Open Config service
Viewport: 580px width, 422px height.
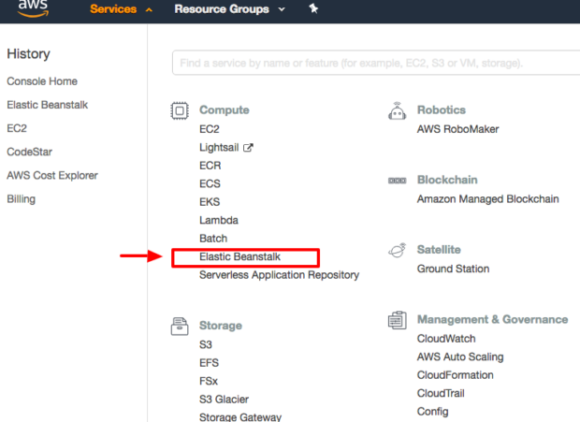tap(432, 412)
